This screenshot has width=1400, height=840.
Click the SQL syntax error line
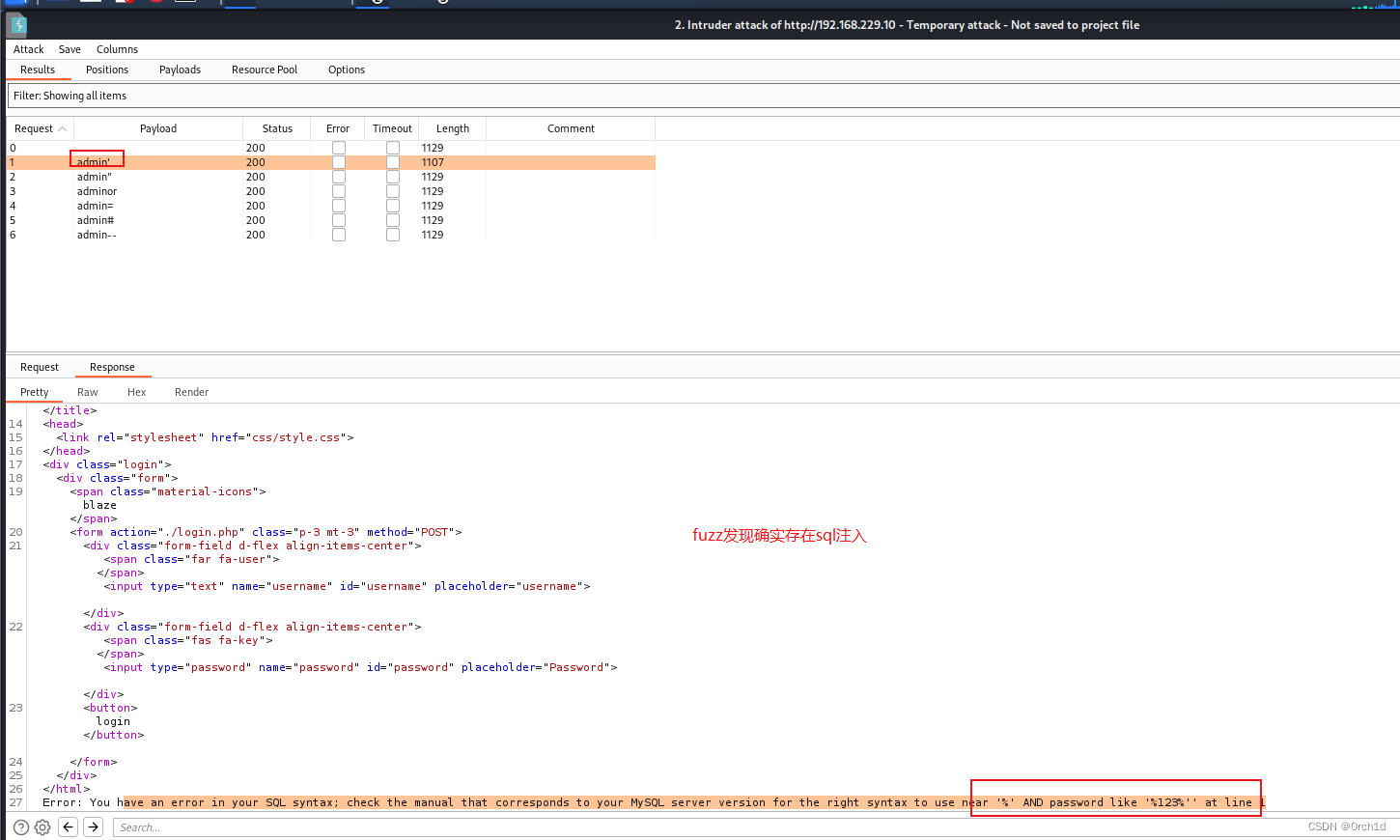654,802
